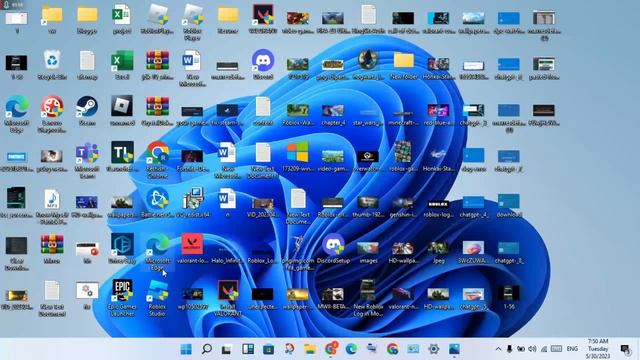
Task: Select the chatgpt-_5_ image file
Action: pyautogui.click(x=473, y=298)
